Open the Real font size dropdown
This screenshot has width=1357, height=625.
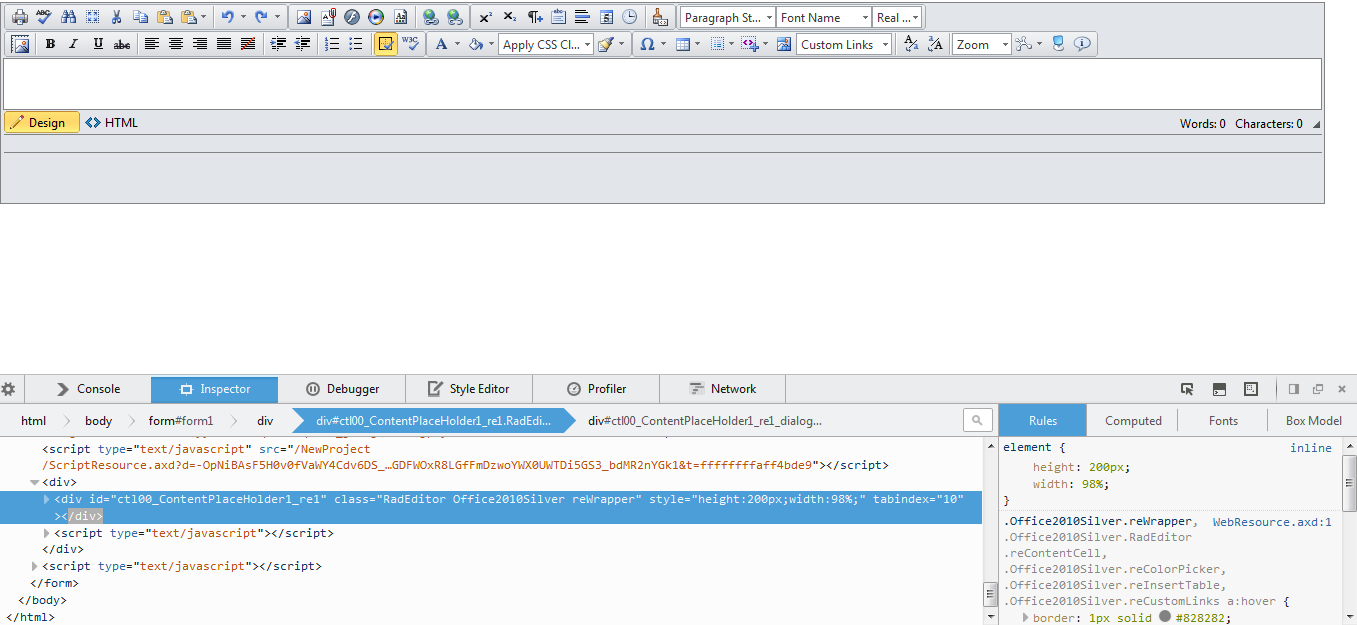897,17
